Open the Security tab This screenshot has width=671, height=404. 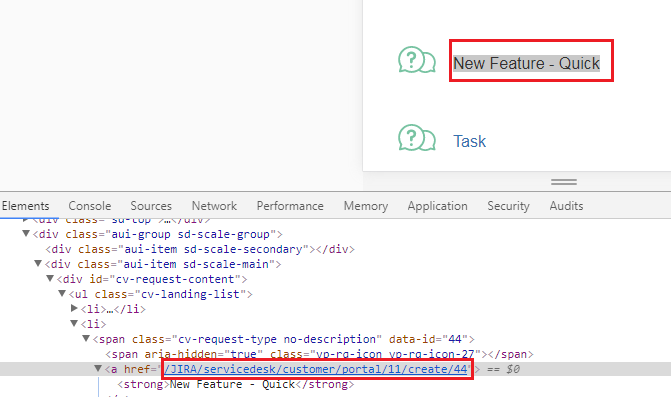tap(508, 206)
